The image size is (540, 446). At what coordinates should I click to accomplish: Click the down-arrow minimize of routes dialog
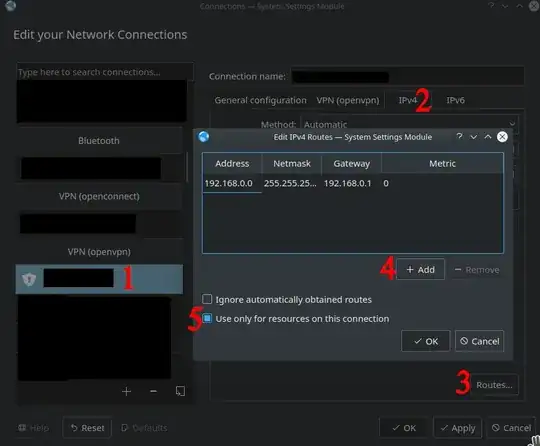point(474,137)
